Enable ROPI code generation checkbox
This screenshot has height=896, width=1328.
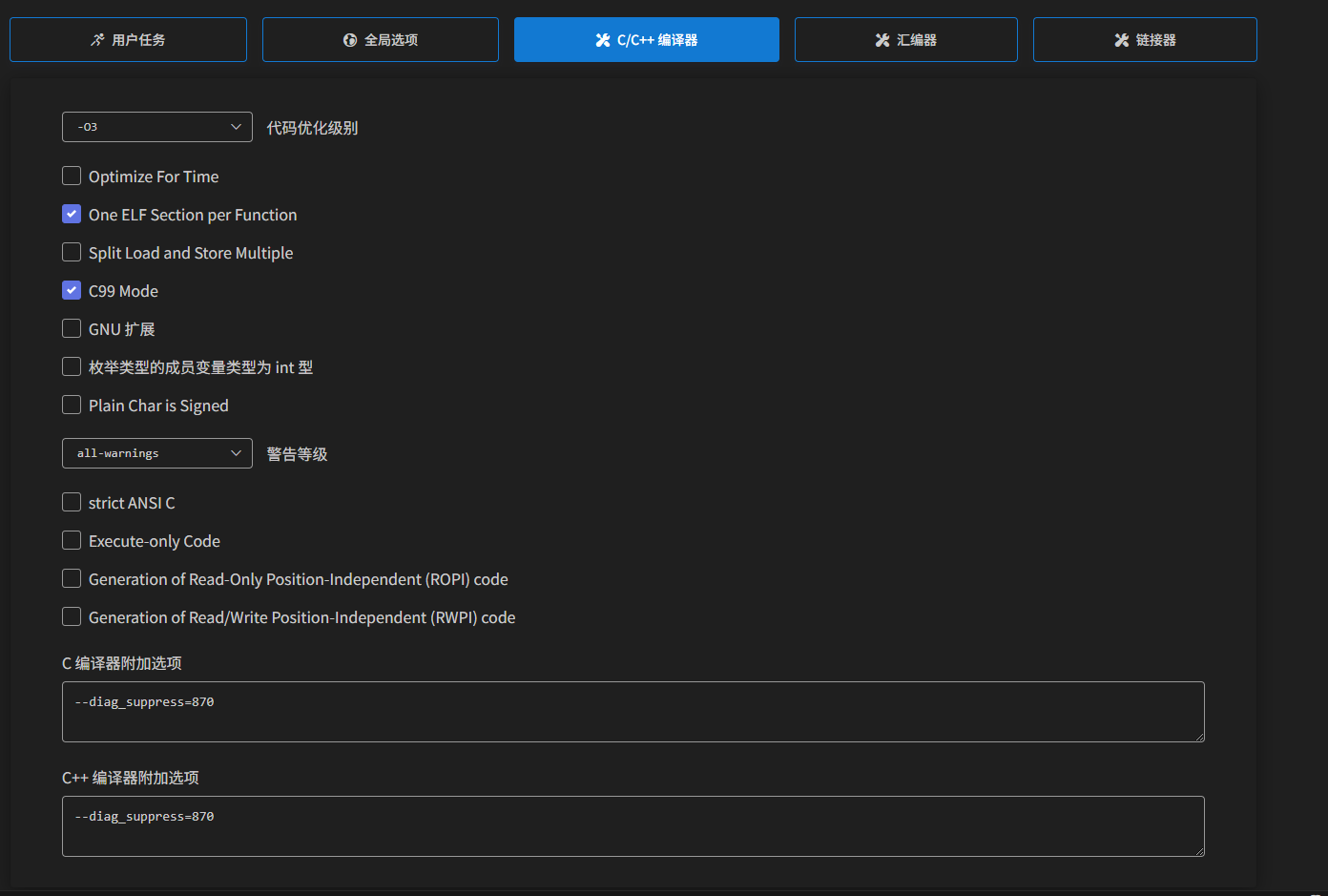[x=72, y=578]
